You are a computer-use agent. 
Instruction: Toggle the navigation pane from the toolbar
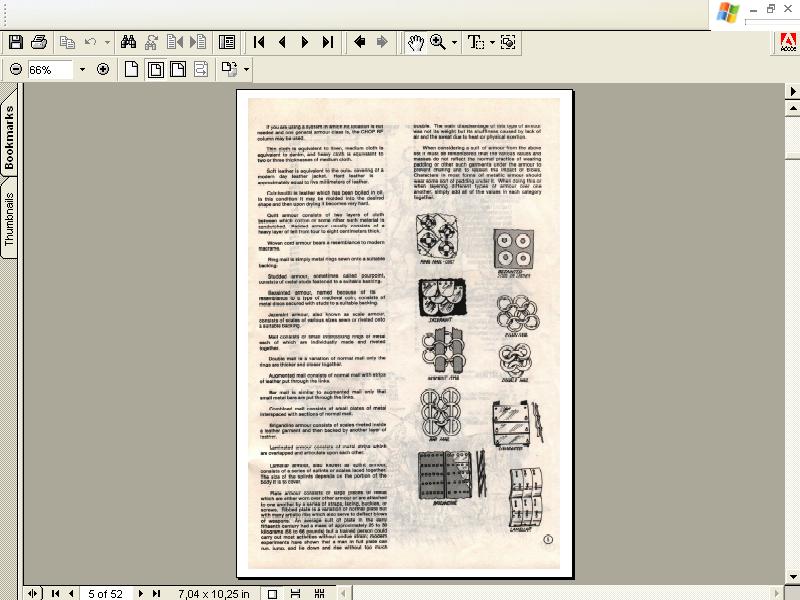point(227,42)
